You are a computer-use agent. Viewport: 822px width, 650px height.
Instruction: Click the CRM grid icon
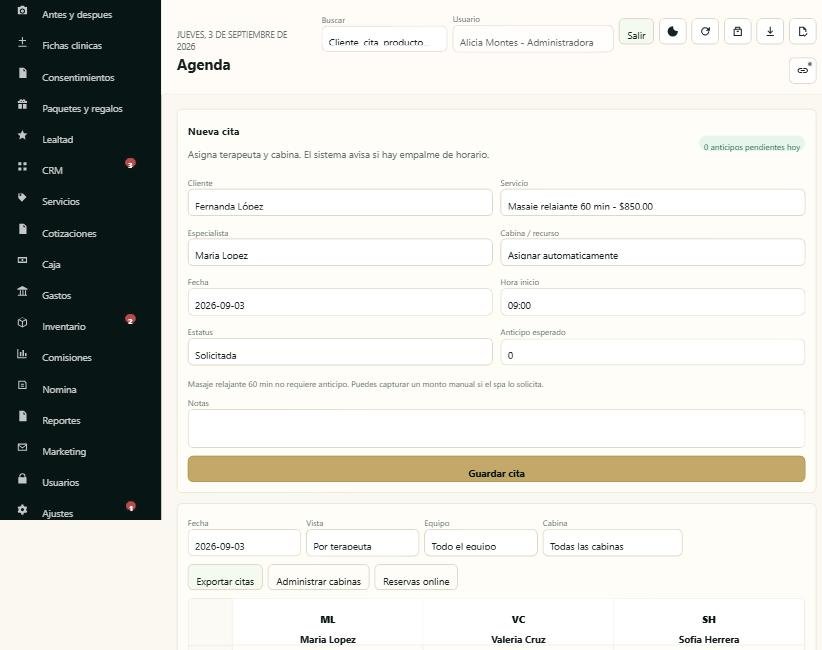22,166
